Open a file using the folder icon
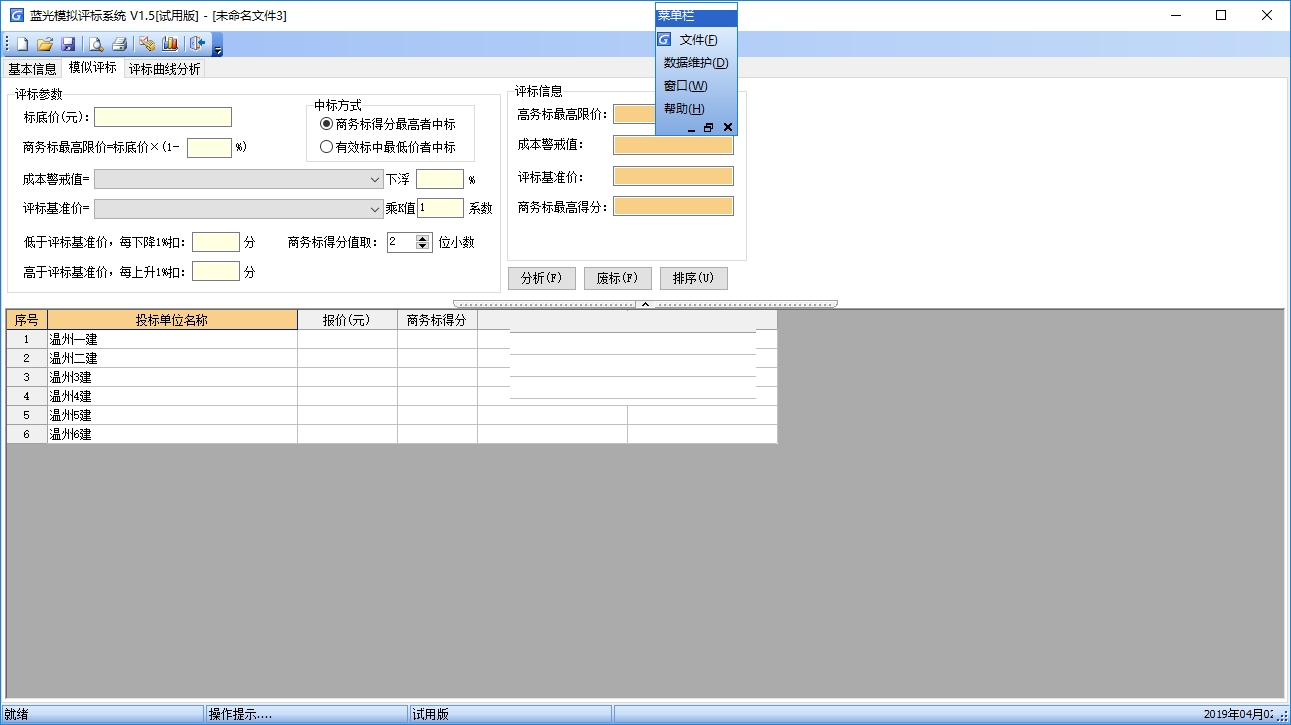 pyautogui.click(x=45, y=44)
